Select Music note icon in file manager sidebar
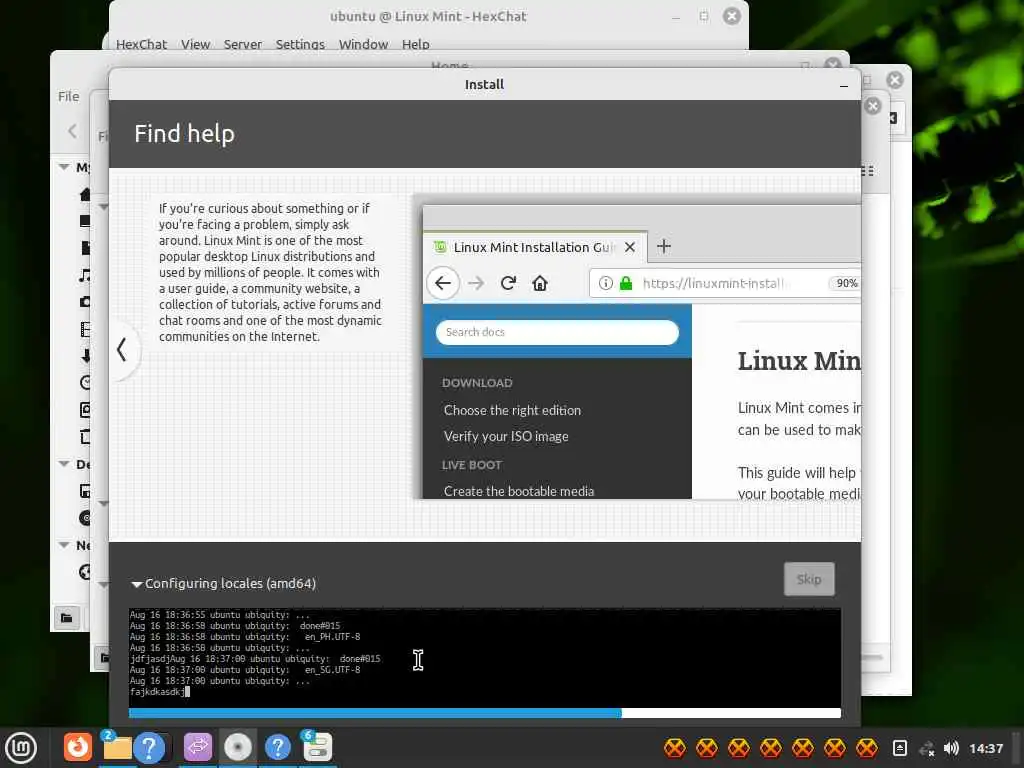This screenshot has width=1024, height=768. 84,275
